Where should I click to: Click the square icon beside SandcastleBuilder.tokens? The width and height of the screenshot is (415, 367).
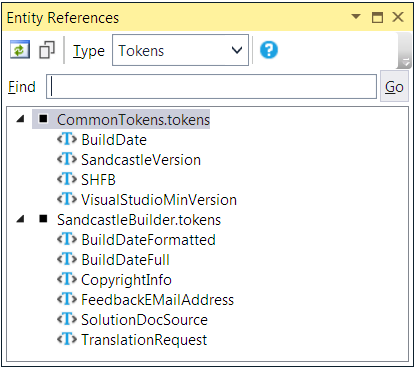point(43,219)
